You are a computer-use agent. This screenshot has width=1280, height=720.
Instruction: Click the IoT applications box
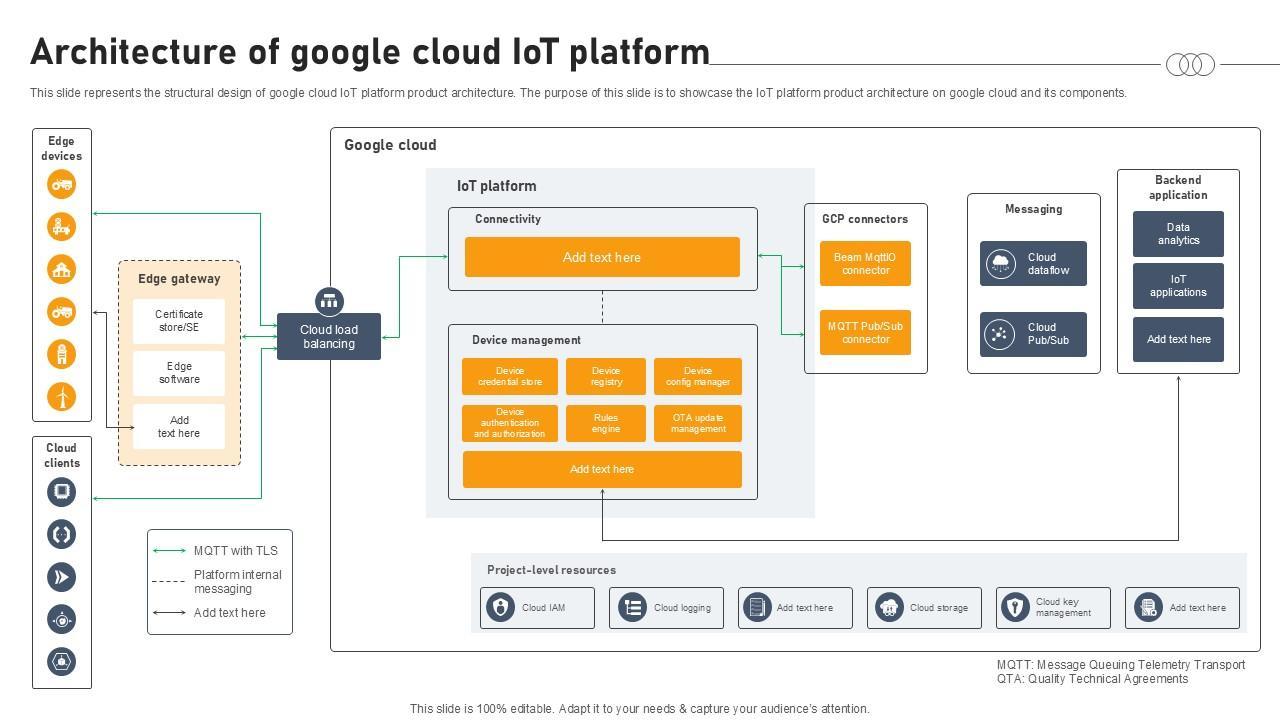(x=1178, y=286)
